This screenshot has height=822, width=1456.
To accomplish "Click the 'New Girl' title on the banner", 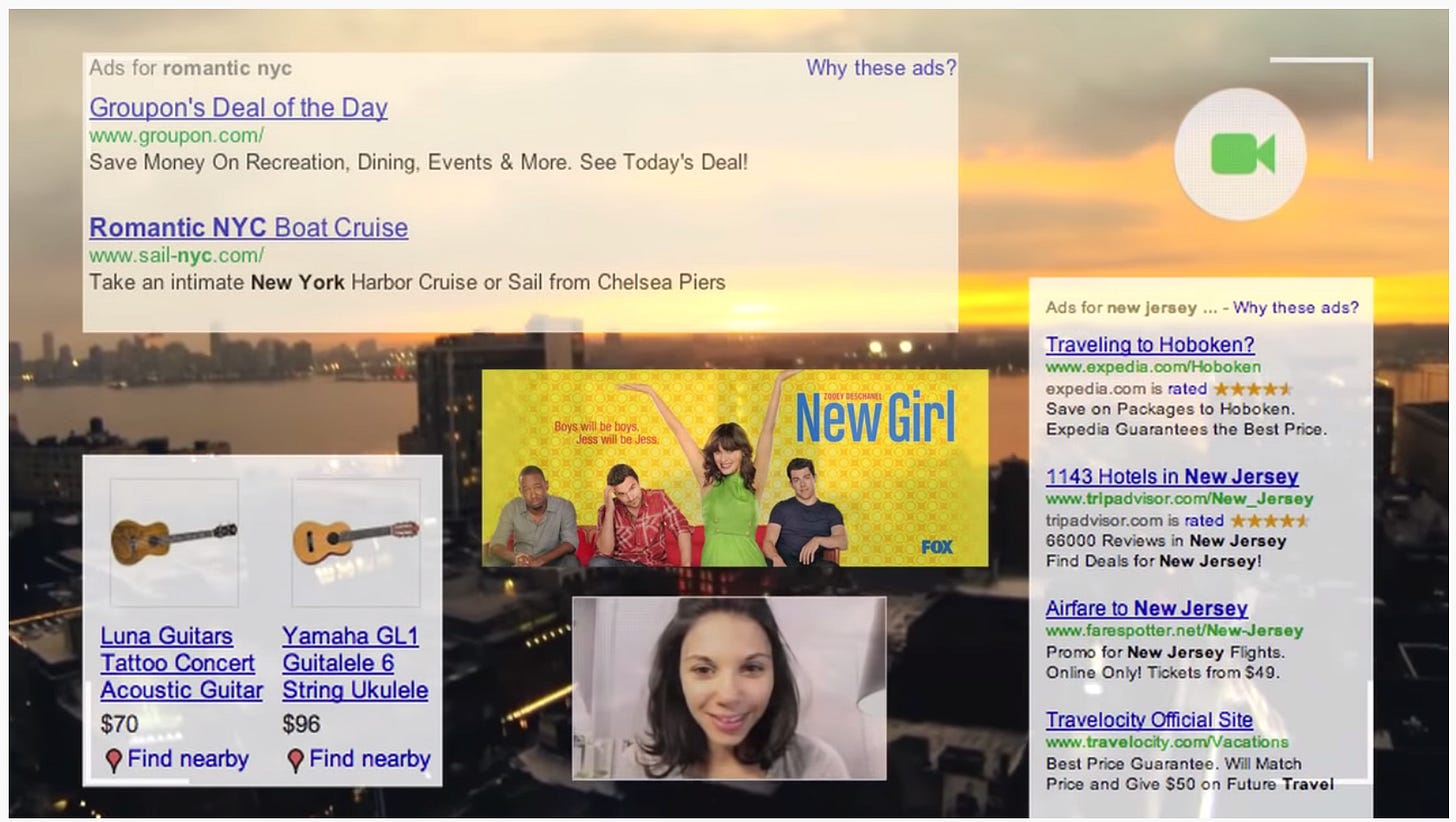I will click(x=875, y=416).
